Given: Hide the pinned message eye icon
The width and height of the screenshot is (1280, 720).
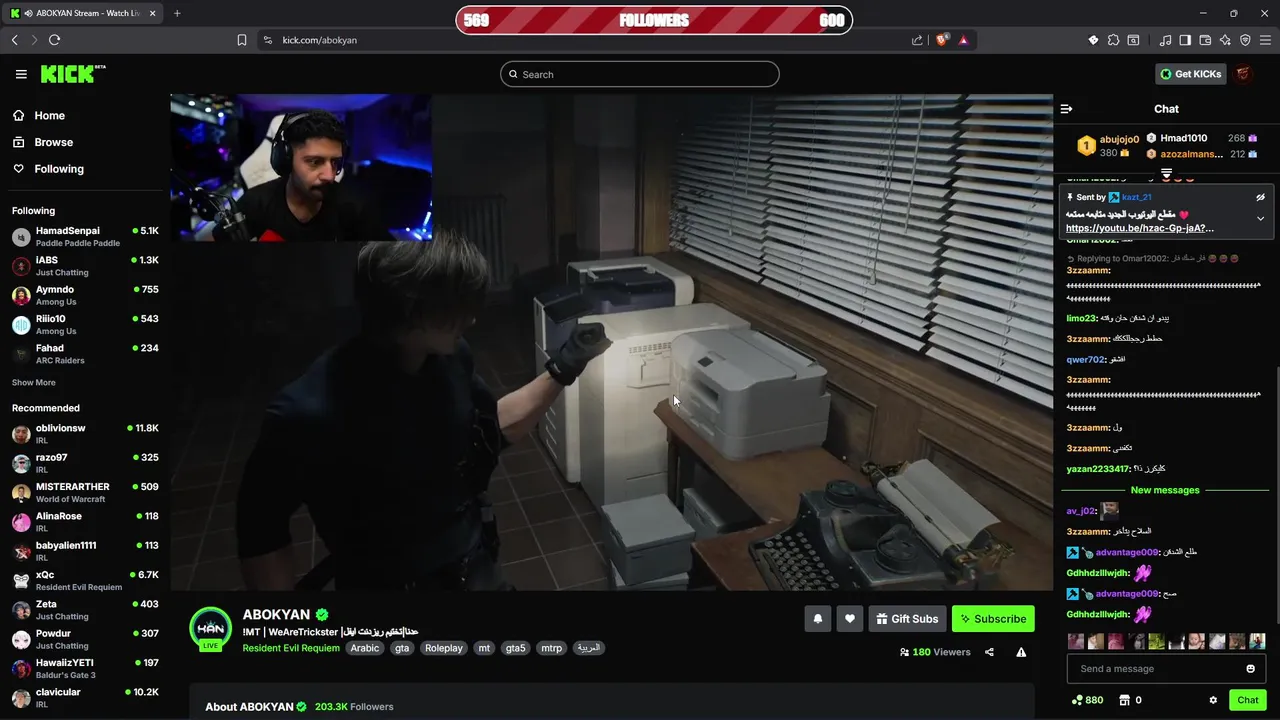Looking at the screenshot, I should (1261, 197).
